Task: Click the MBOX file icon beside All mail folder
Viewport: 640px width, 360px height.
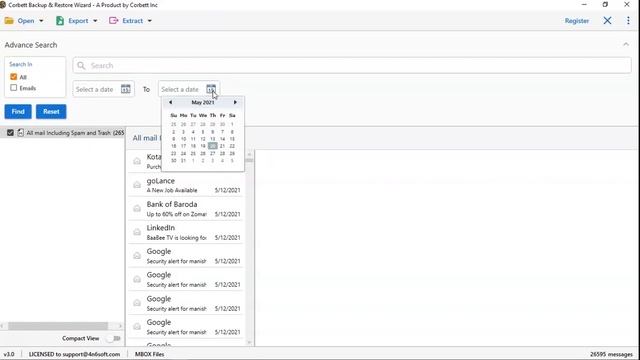Action: [x=20, y=133]
